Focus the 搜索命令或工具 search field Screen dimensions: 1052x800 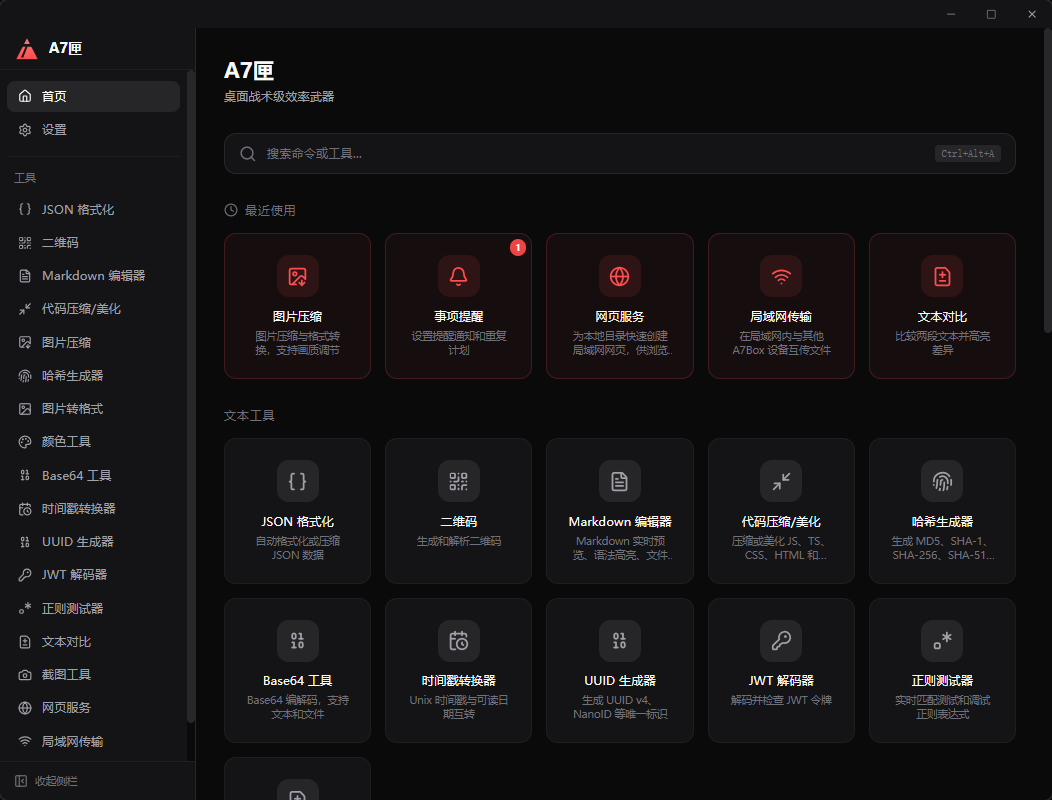click(619, 154)
